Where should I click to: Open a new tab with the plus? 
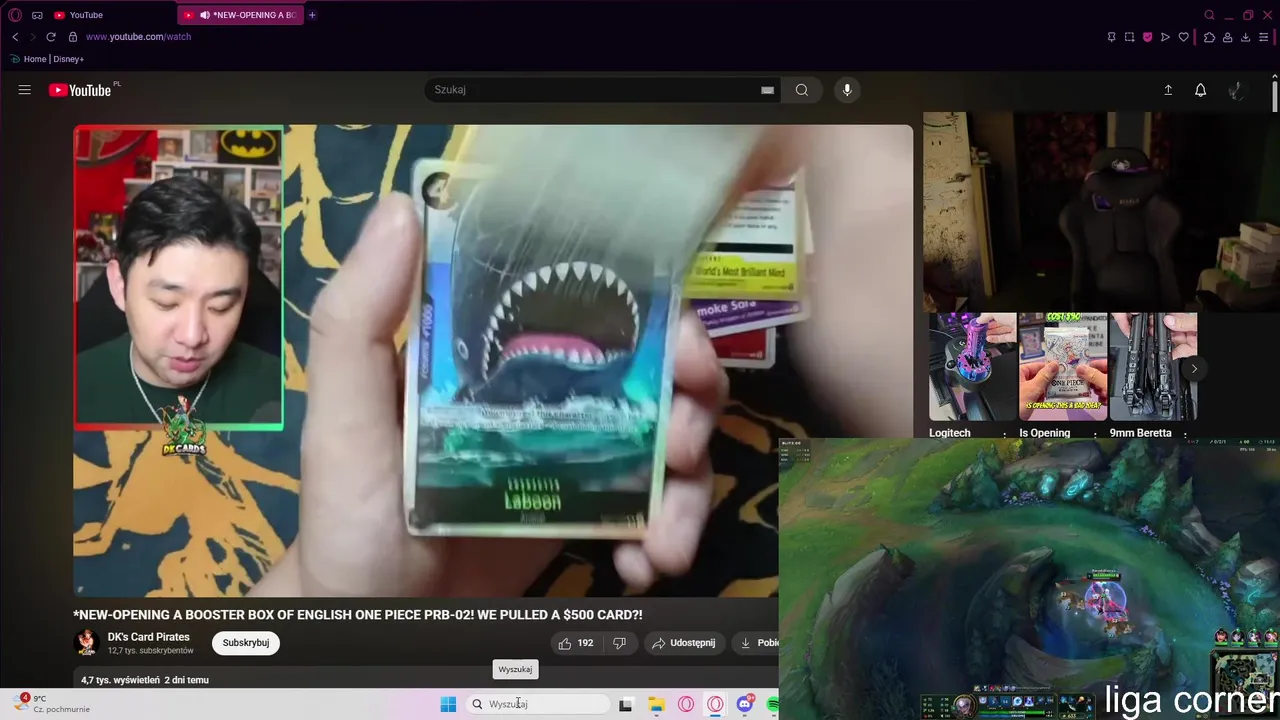click(312, 15)
